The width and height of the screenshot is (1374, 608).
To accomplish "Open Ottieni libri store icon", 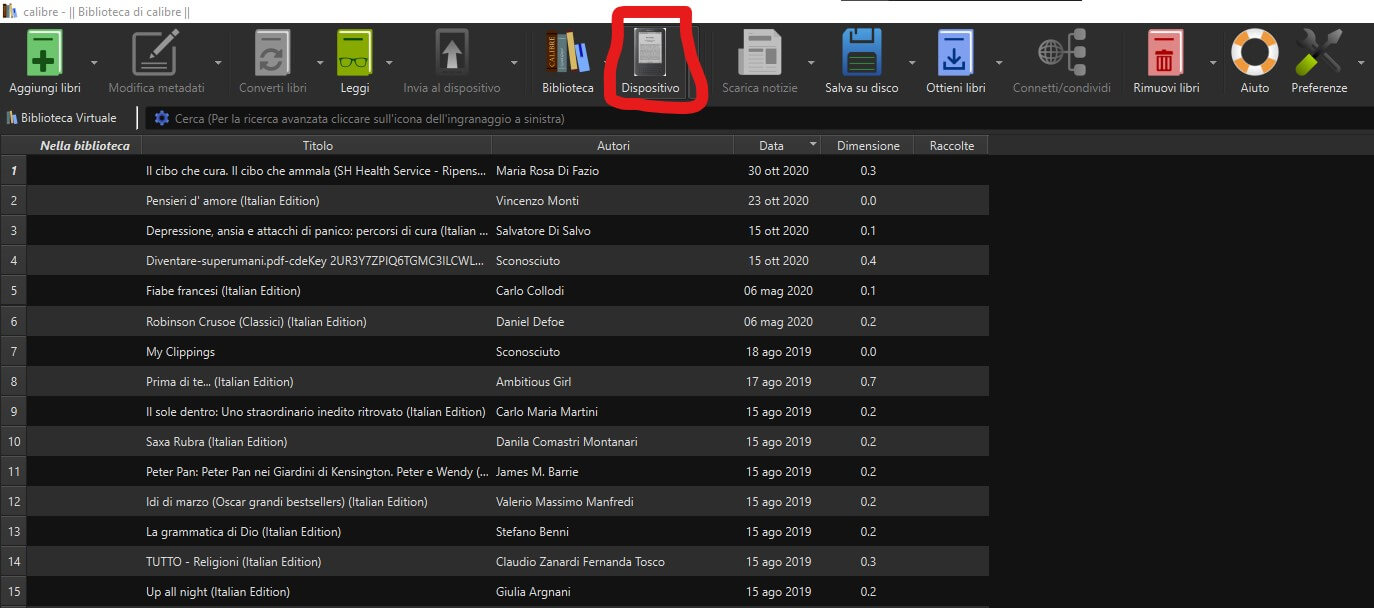I will click(x=955, y=53).
